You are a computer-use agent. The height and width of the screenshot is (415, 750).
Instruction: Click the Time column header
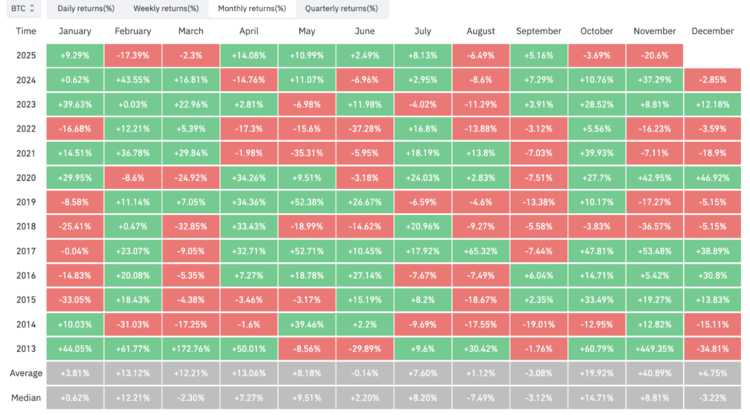[x=26, y=31]
